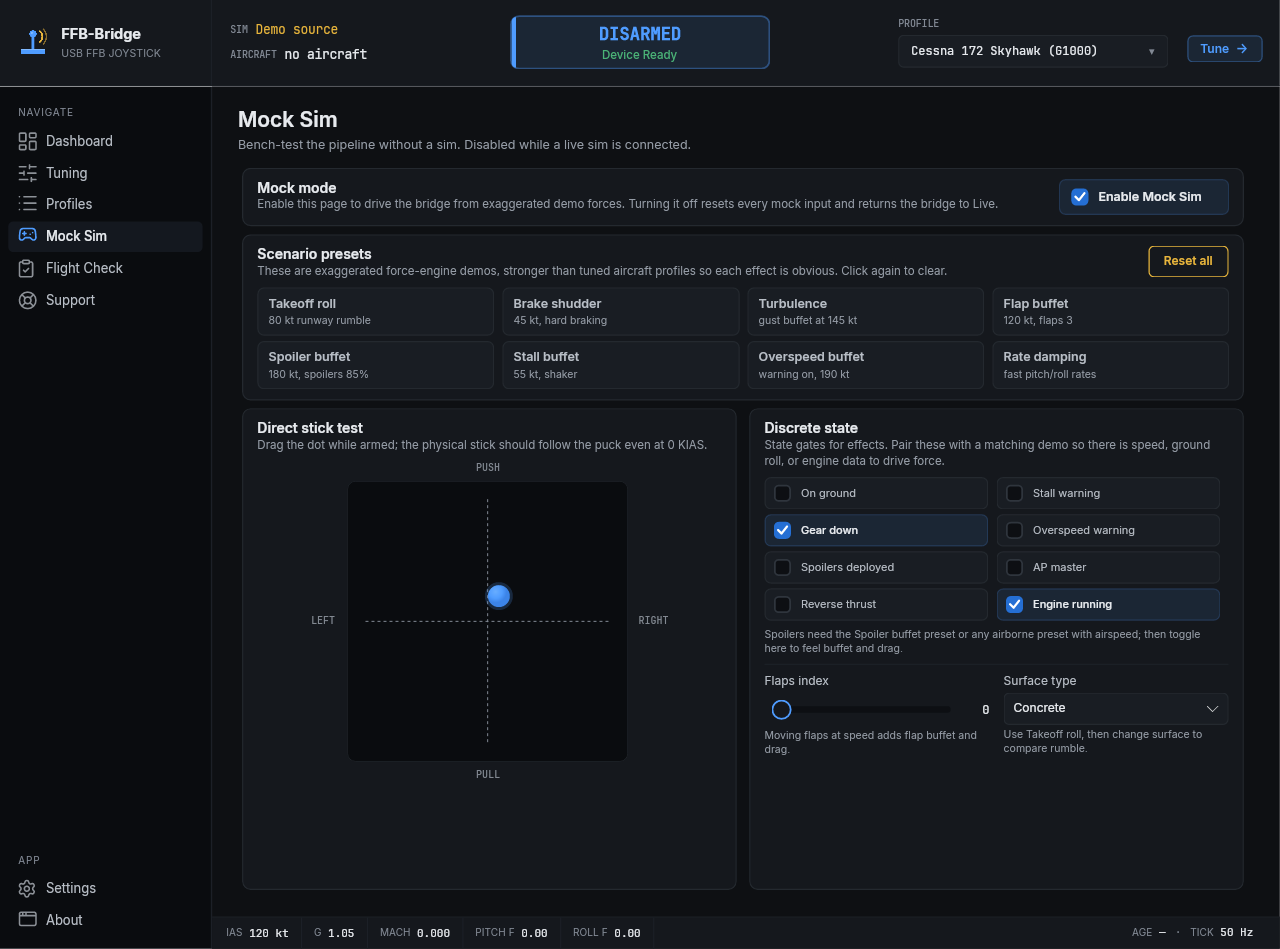Click the Flight Check clipboard icon
Screen dimensions: 1280x949
pyautogui.click(x=27, y=268)
